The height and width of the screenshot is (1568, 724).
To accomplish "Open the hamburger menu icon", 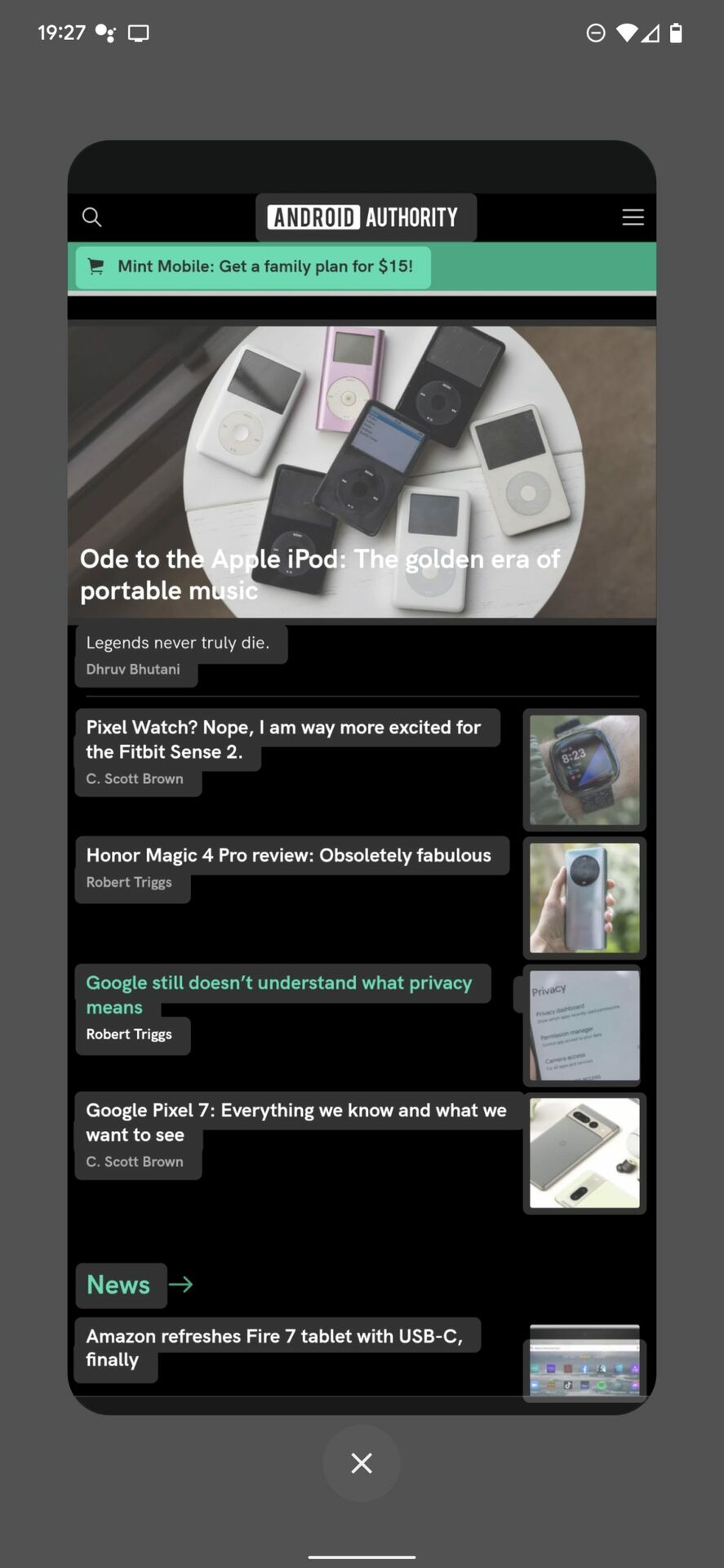I will [x=633, y=217].
